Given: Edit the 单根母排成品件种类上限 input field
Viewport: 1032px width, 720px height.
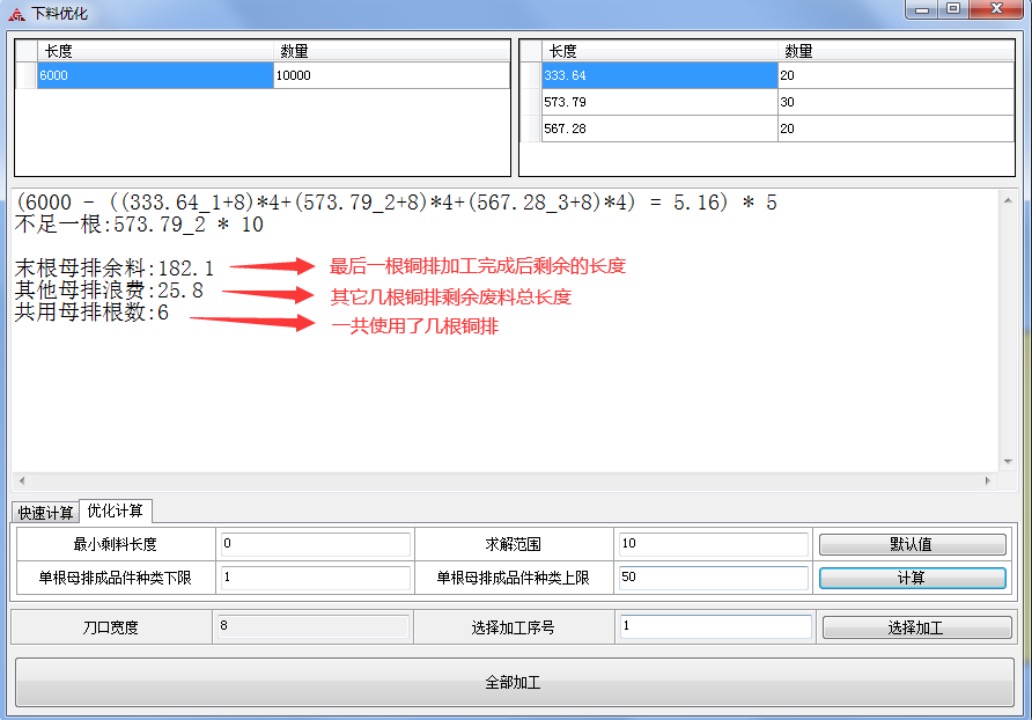Looking at the screenshot, I should tap(713, 578).
